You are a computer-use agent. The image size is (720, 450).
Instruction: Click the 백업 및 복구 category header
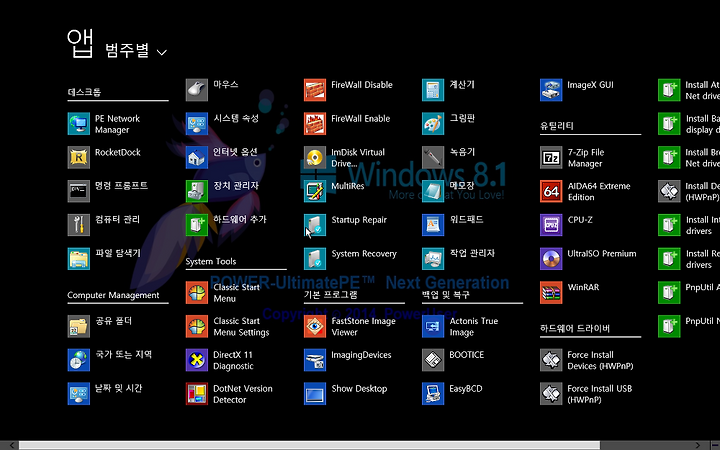click(445, 295)
